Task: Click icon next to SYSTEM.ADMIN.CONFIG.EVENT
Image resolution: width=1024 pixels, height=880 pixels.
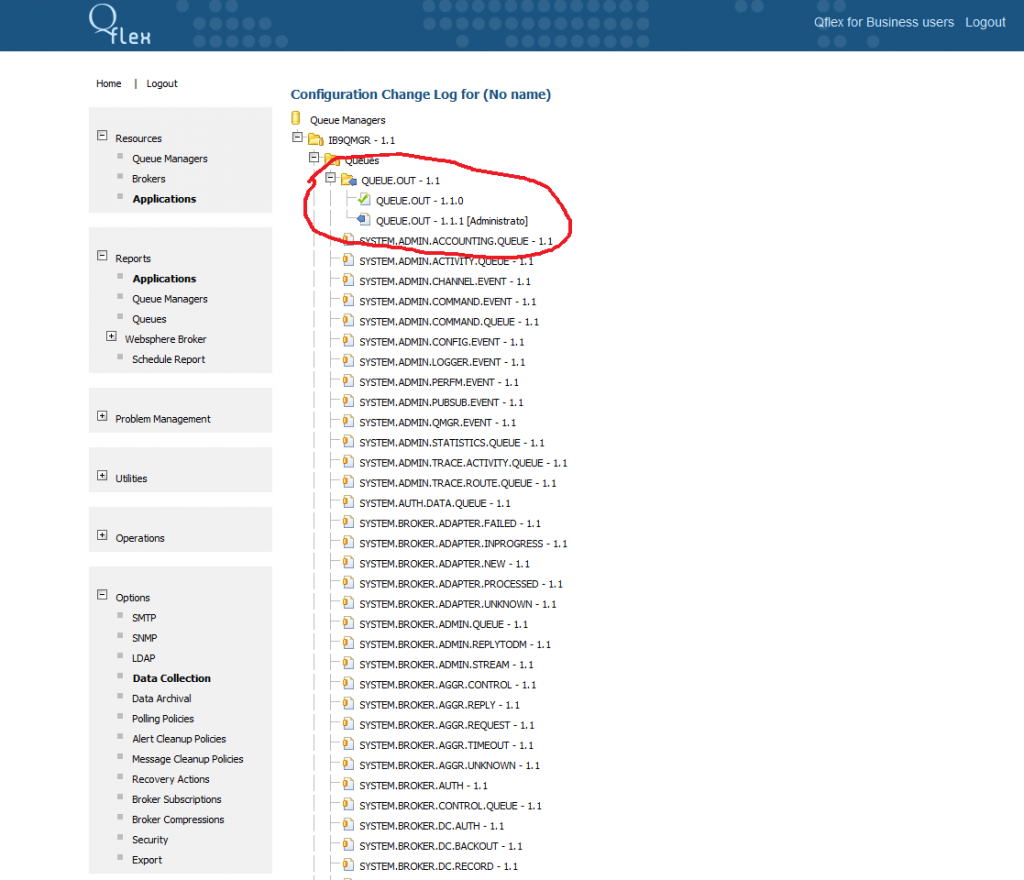Action: pos(348,341)
